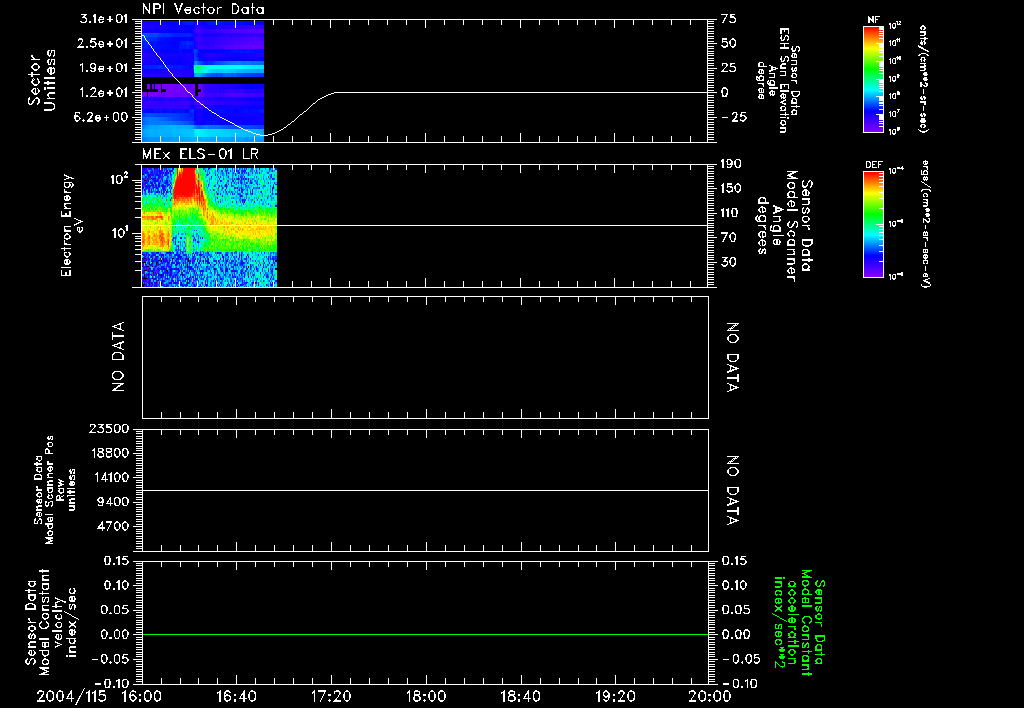1024x708 pixels.
Task: Click the "NO DATA" label left of the empty panel
Action: click(118, 357)
